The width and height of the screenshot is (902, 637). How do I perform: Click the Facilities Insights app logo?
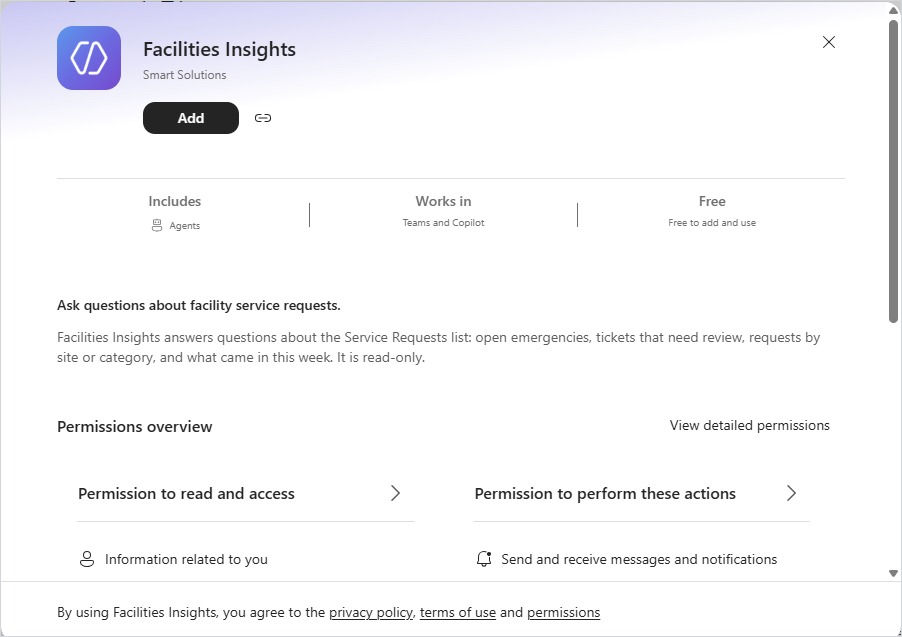(x=89, y=58)
